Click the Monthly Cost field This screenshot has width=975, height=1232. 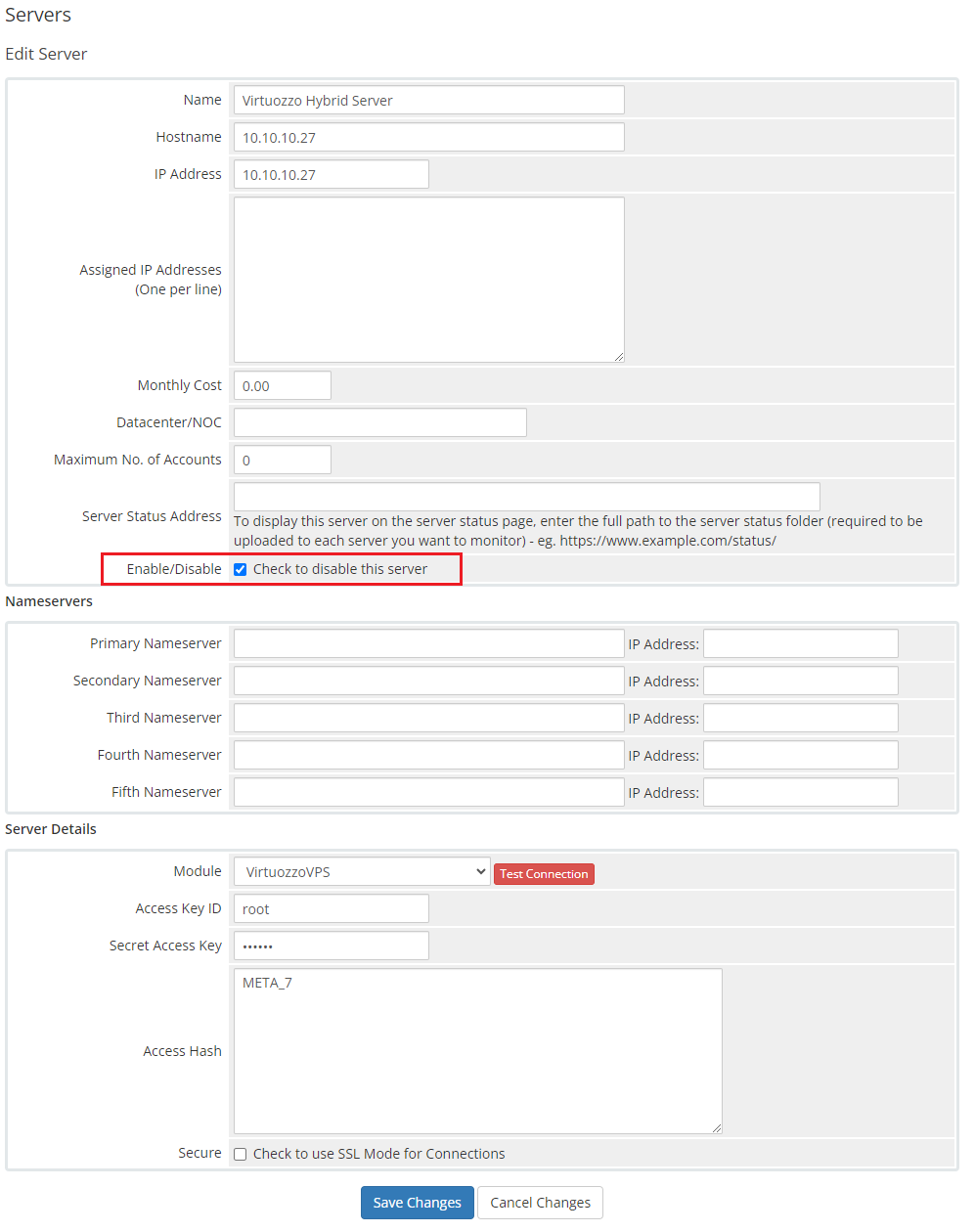[282, 385]
